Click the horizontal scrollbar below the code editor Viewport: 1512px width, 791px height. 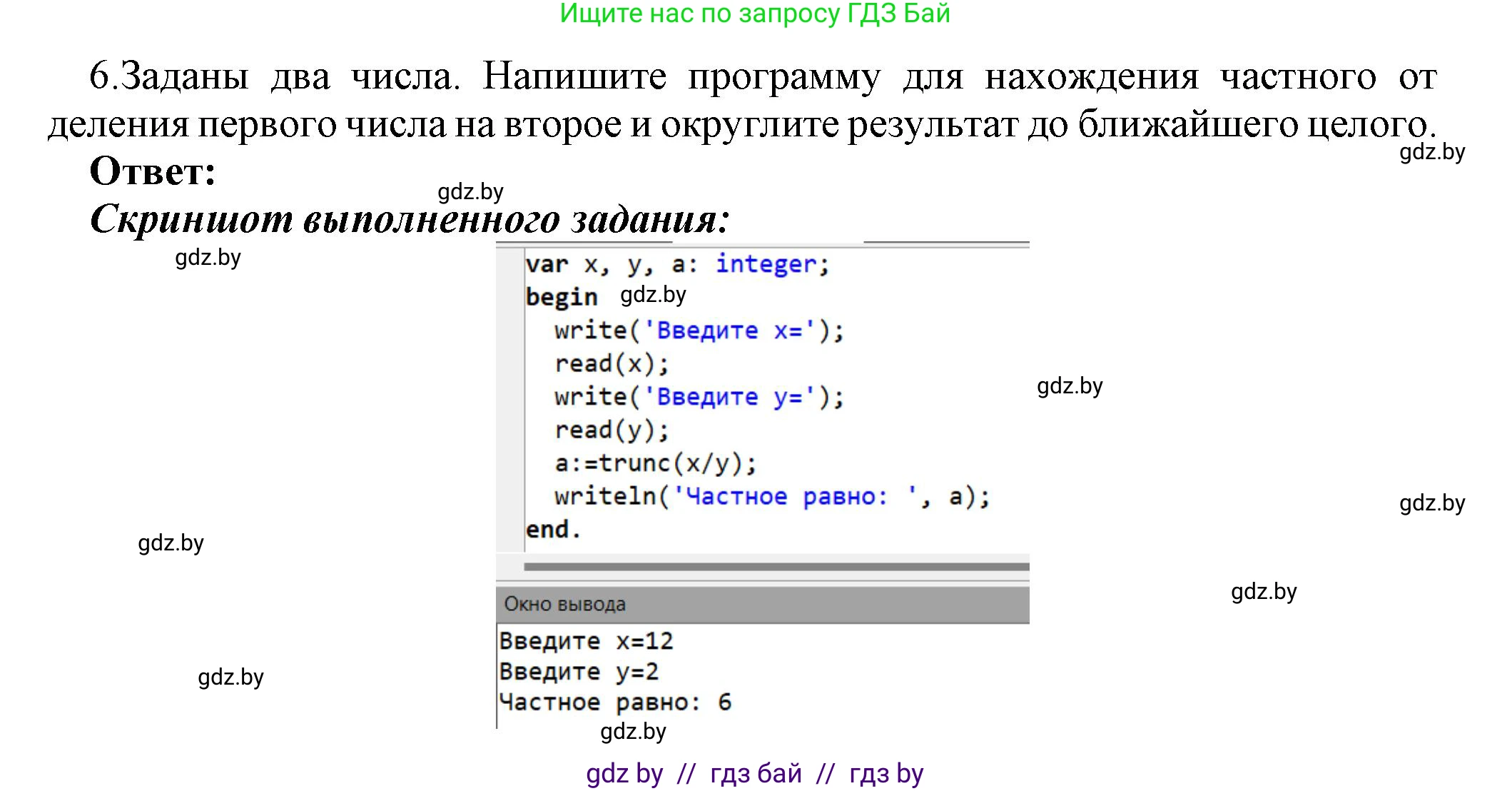[x=776, y=567]
